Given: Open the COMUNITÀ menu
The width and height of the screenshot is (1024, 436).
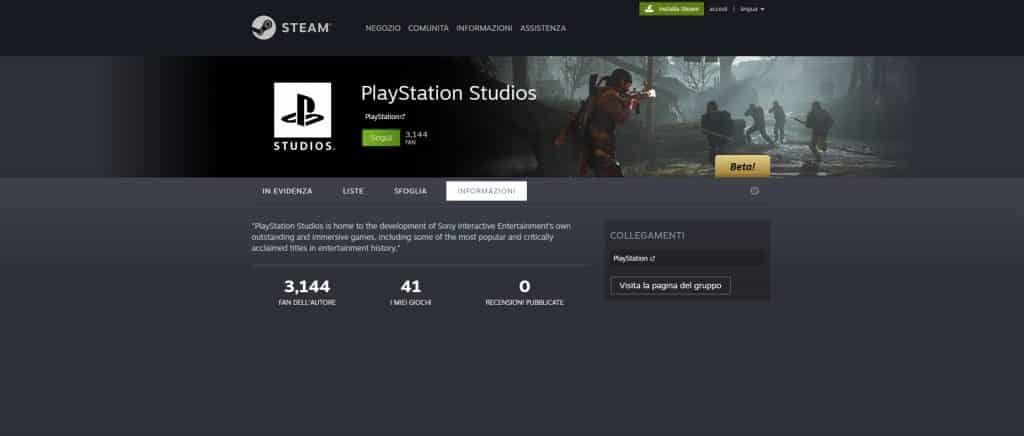Looking at the screenshot, I should 428,28.
